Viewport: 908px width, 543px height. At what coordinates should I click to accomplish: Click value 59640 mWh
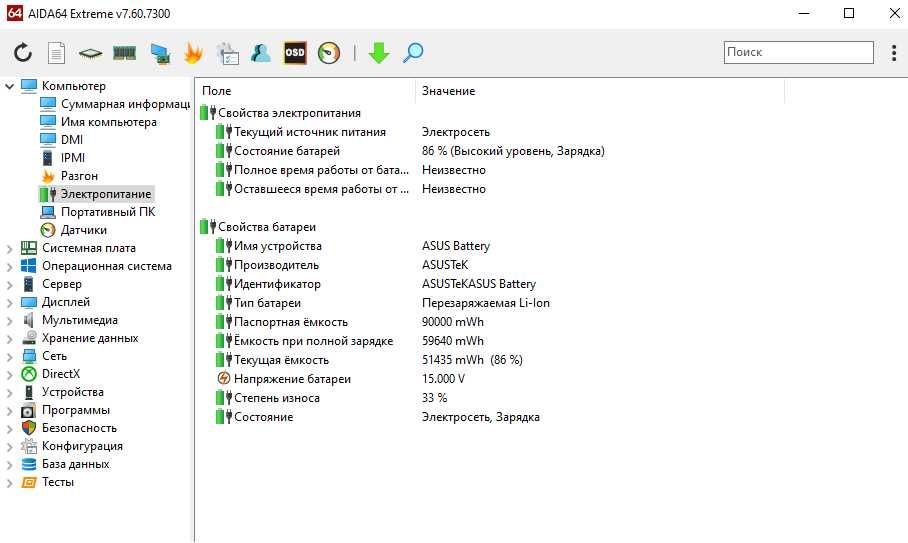click(453, 341)
